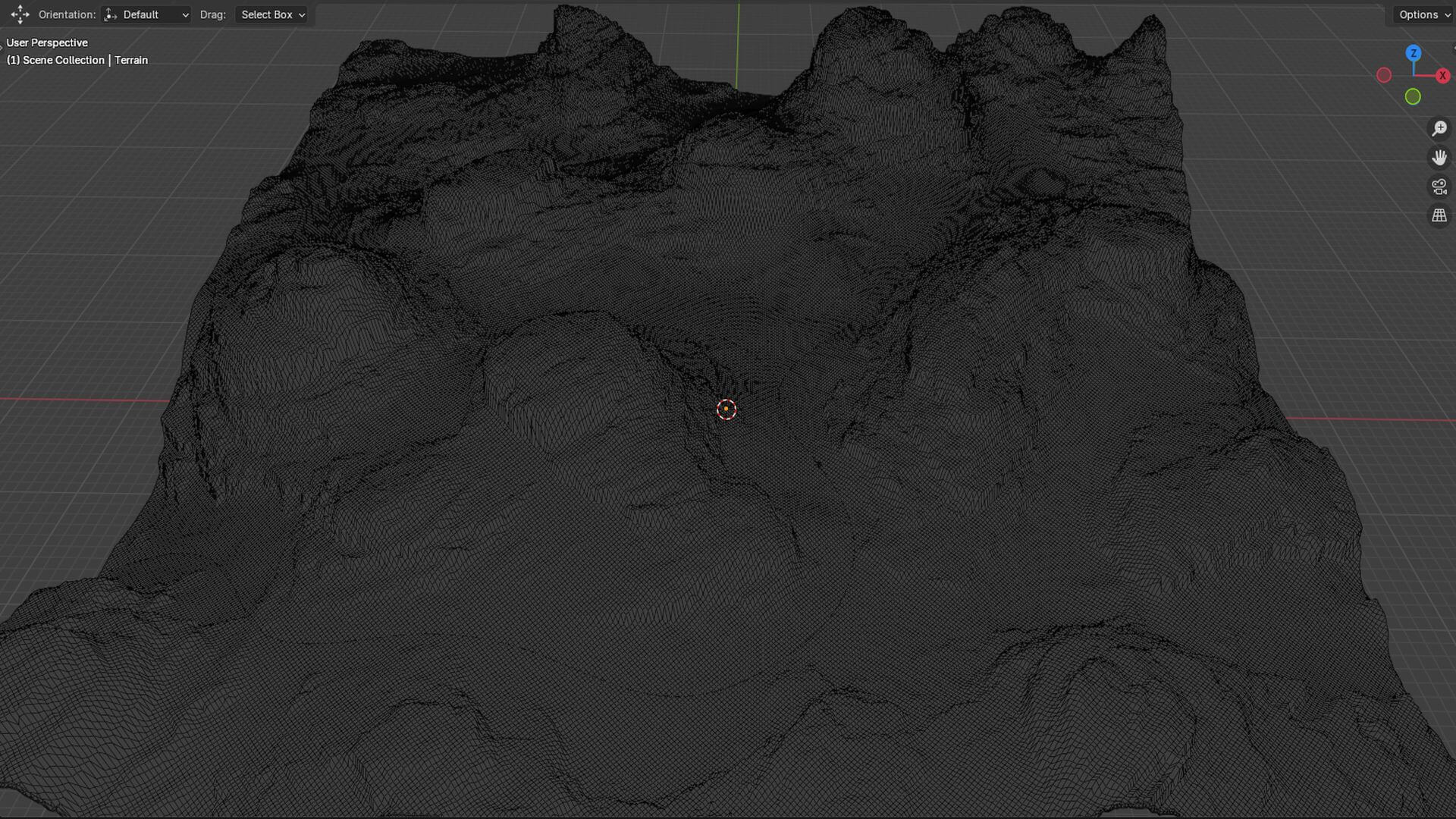Toggle perspective/orthographic grid button
This screenshot has height=819, width=1456.
click(x=1439, y=216)
